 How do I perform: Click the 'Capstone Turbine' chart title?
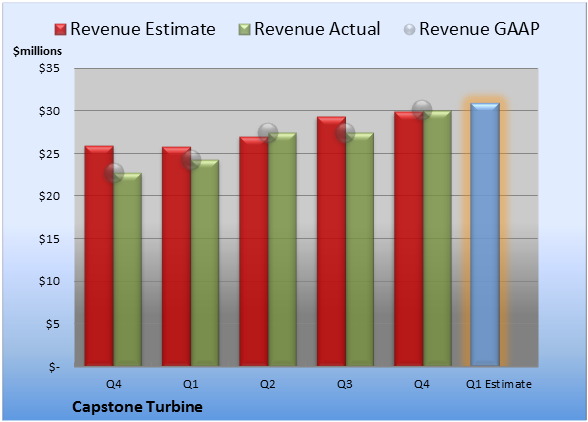click(x=137, y=407)
